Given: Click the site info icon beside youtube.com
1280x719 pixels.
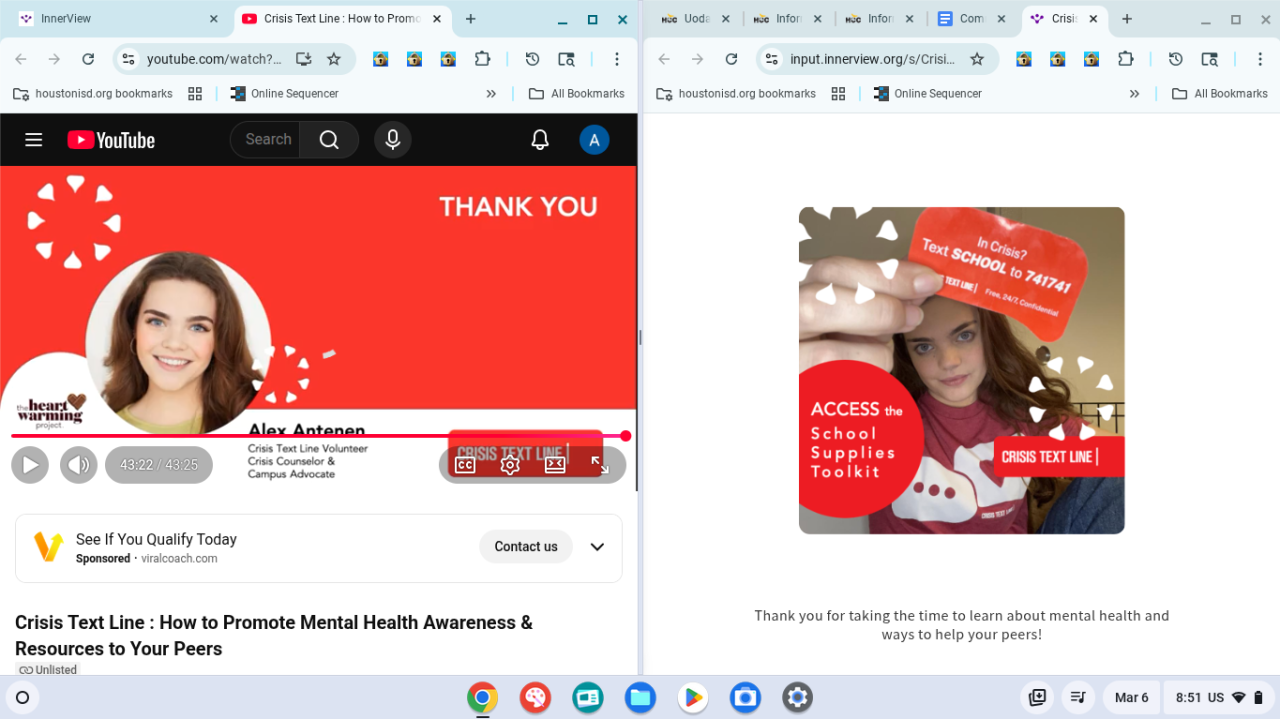Looking at the screenshot, I should [x=128, y=59].
